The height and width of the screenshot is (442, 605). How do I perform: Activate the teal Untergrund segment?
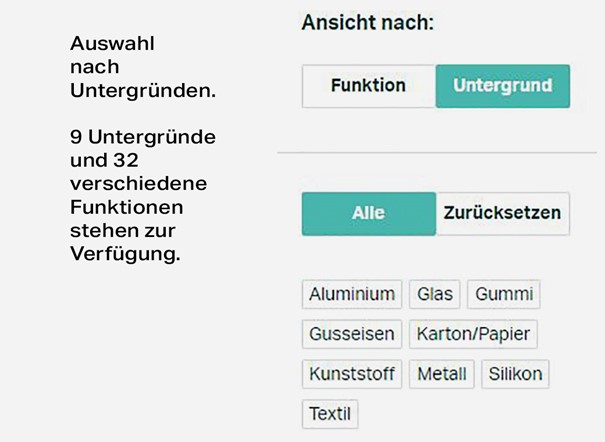click(503, 86)
